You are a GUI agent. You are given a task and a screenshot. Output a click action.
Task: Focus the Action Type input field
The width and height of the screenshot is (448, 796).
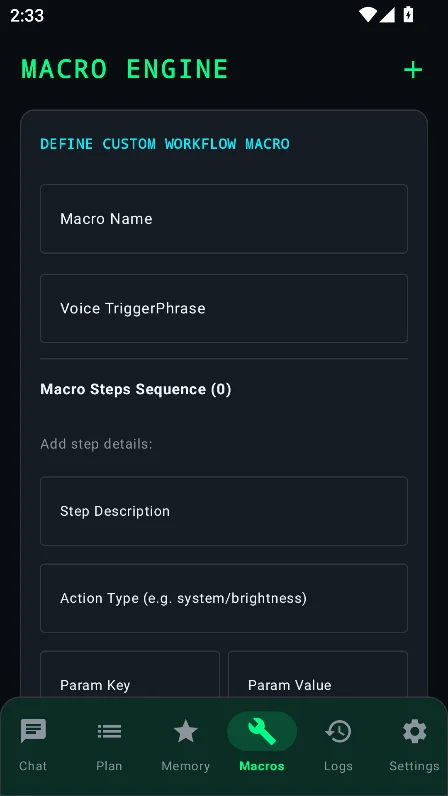224,598
